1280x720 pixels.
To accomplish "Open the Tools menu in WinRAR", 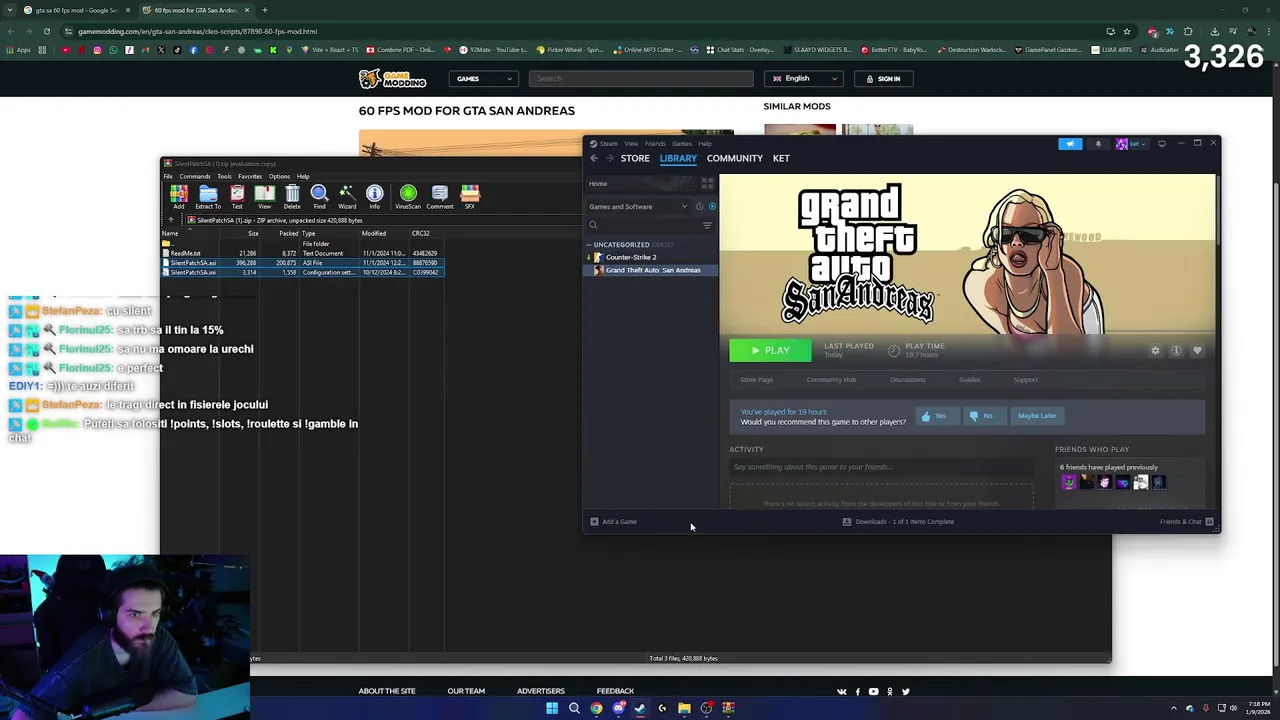I will (224, 176).
